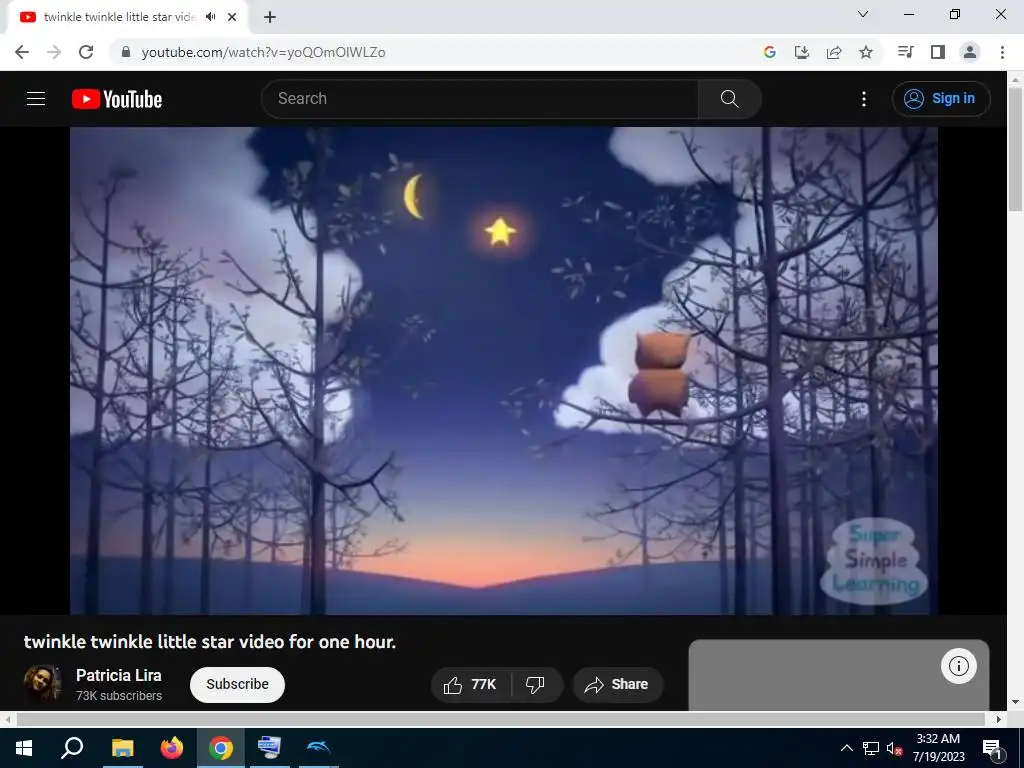The image size is (1024, 768).
Task: Launch Firefox from the taskbar
Action: (172, 748)
